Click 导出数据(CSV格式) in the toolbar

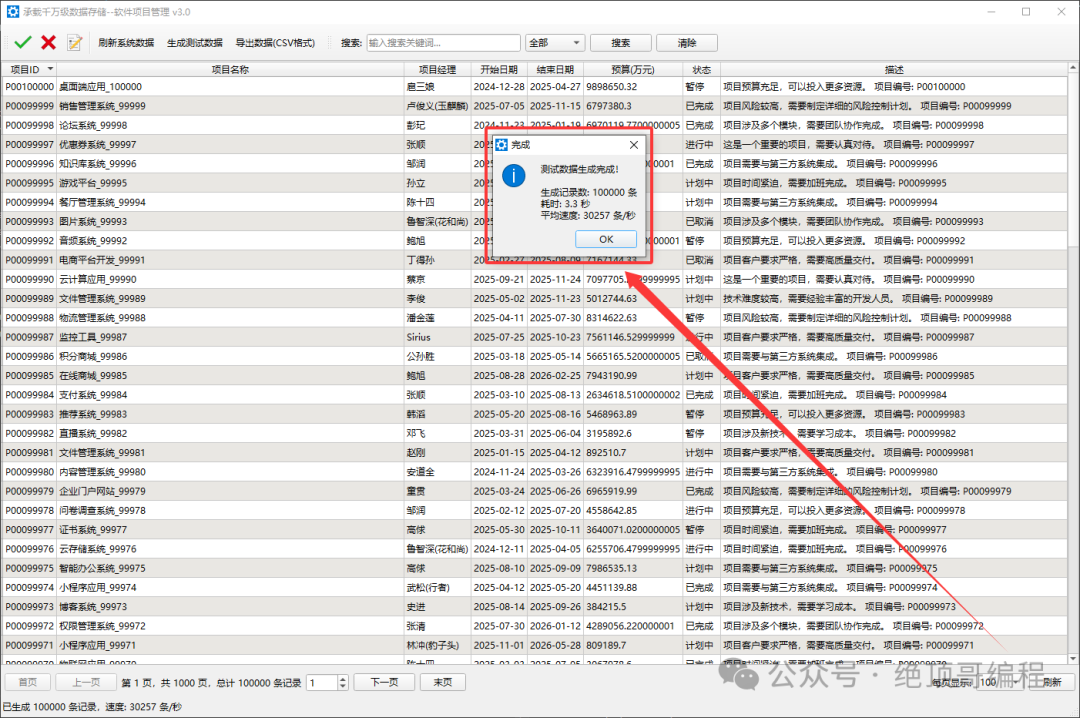point(276,43)
